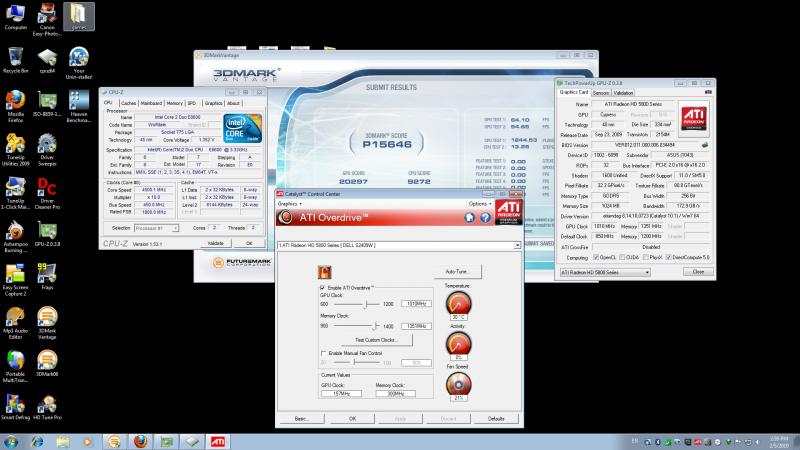Open Canon Easy-Photo desktop shortcut
This screenshot has height=450, width=800.
coord(47,19)
